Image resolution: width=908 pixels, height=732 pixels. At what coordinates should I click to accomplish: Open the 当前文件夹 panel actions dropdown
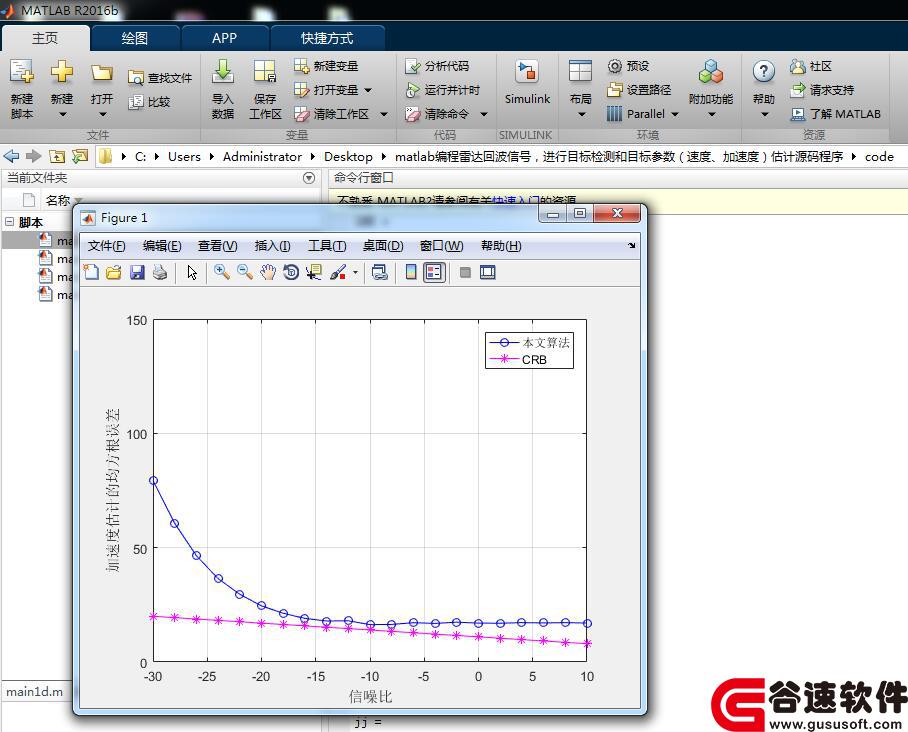coord(309,178)
